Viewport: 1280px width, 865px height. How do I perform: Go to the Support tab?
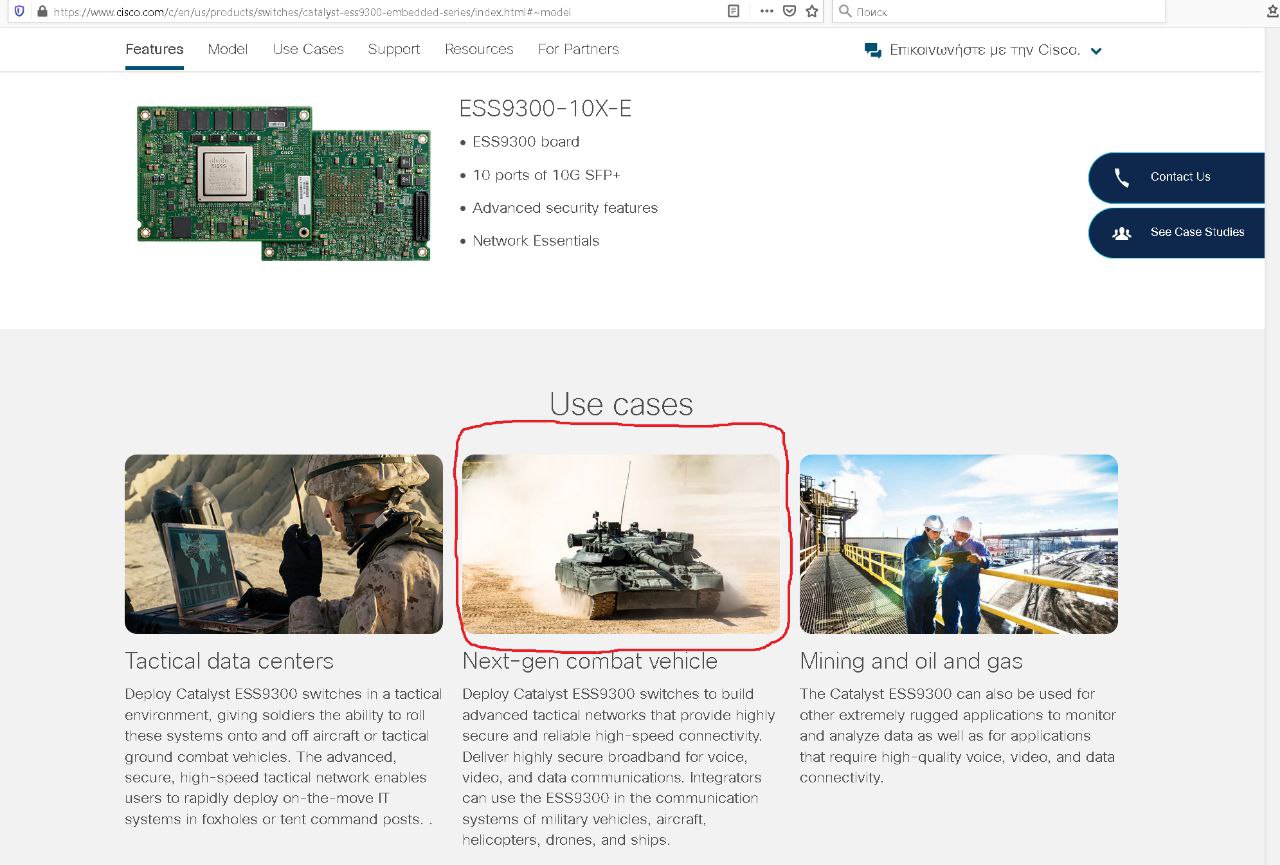tap(394, 49)
